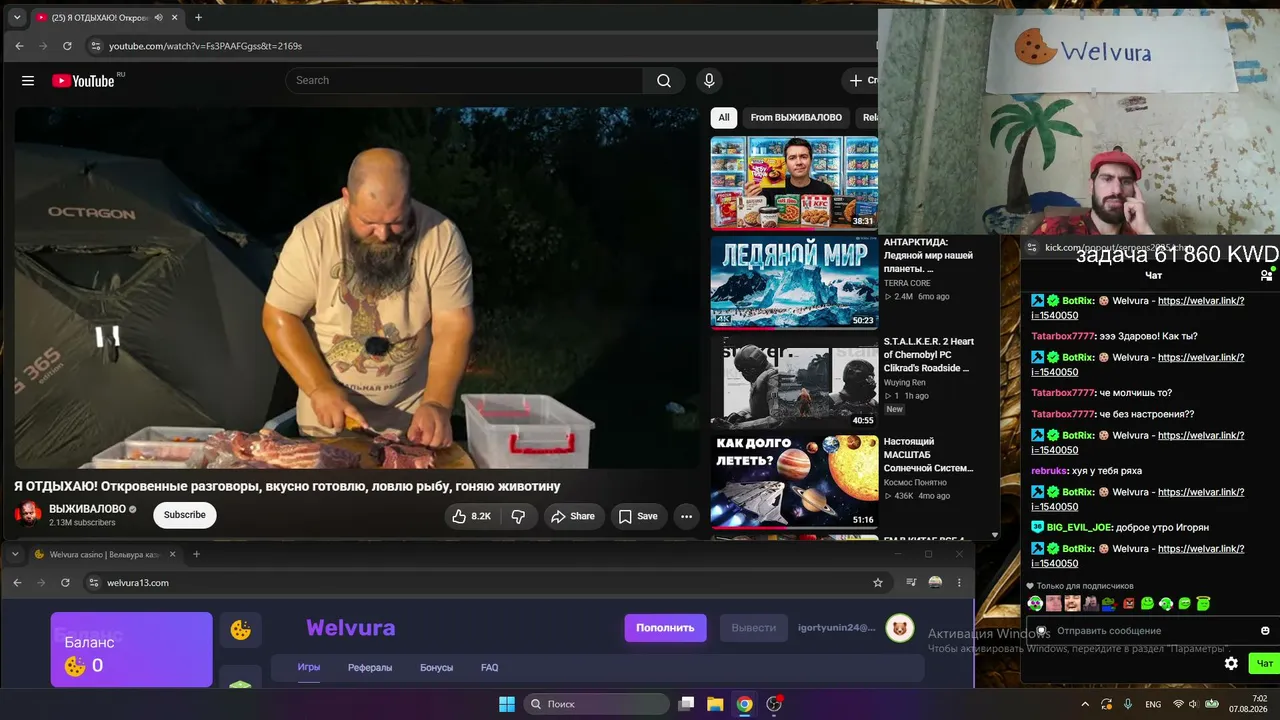Reload the YouTube tab page
Screen dimensions: 1280x720
point(67,46)
